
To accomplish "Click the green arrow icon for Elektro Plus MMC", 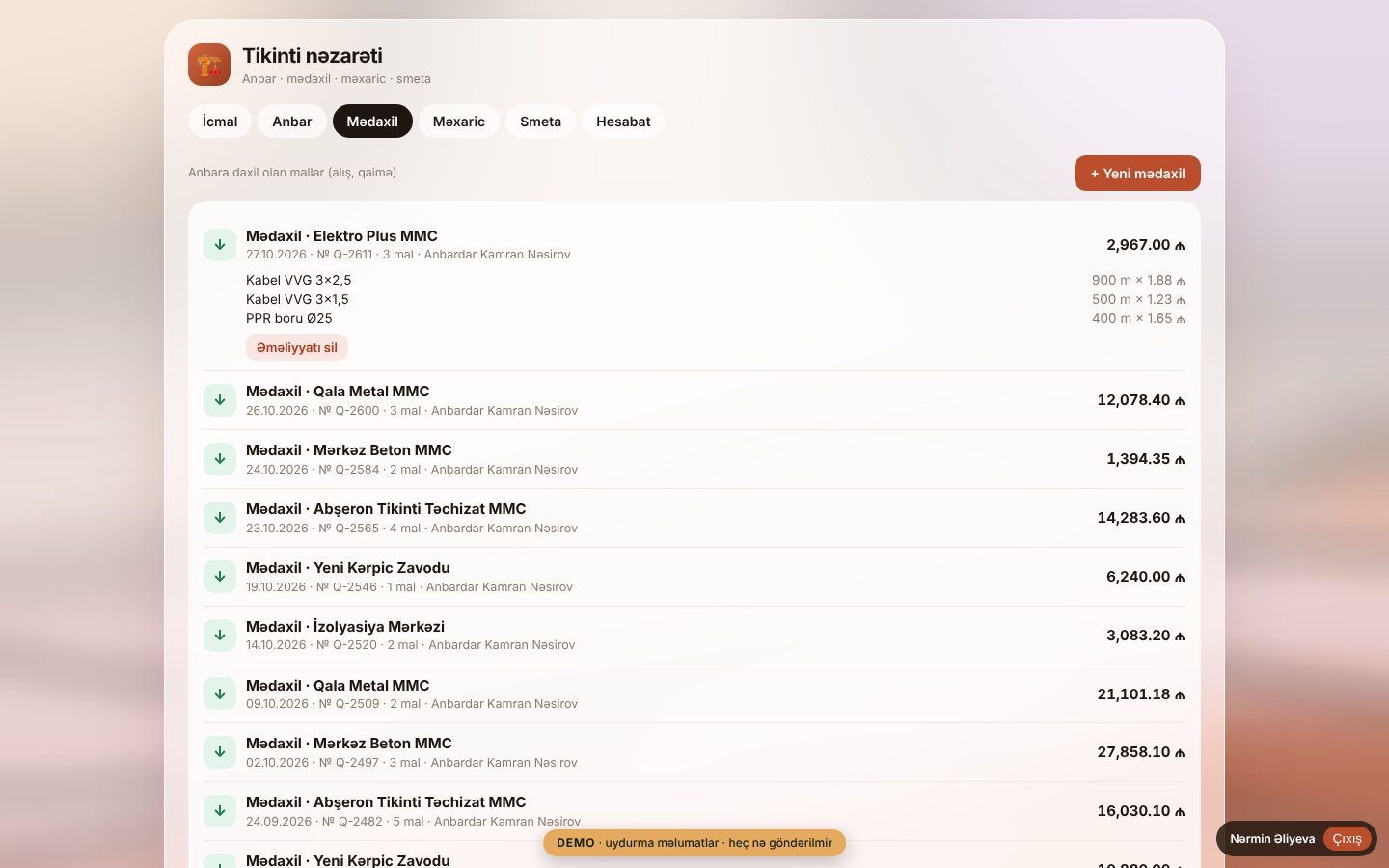I will [x=220, y=245].
